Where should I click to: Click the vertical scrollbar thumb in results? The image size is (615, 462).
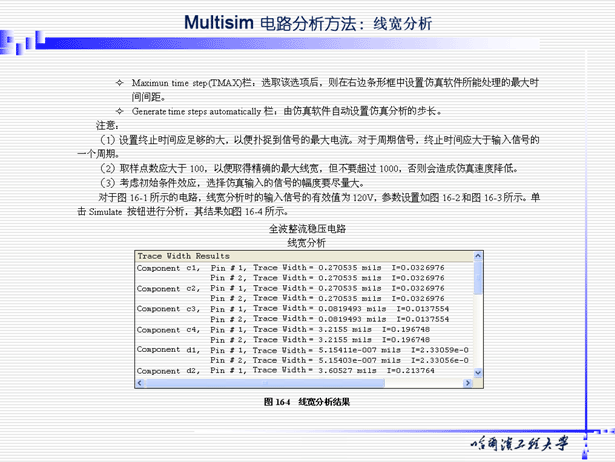tap(478, 278)
